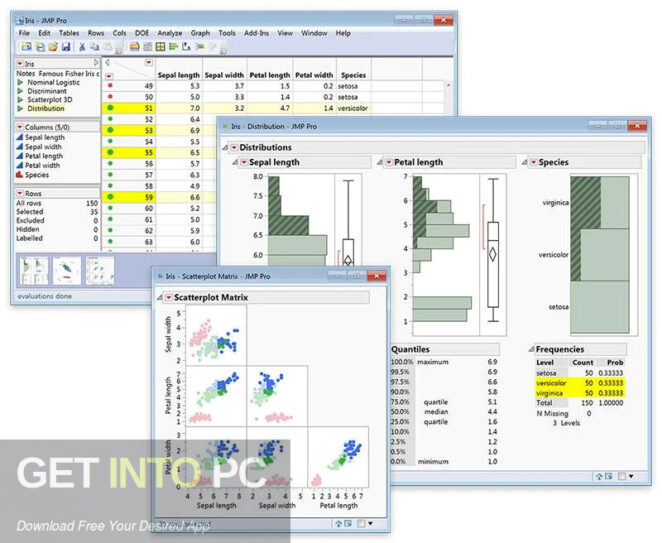This screenshot has width=662, height=543.
Task: Open the Distributions red triangle menu
Action: (234, 147)
